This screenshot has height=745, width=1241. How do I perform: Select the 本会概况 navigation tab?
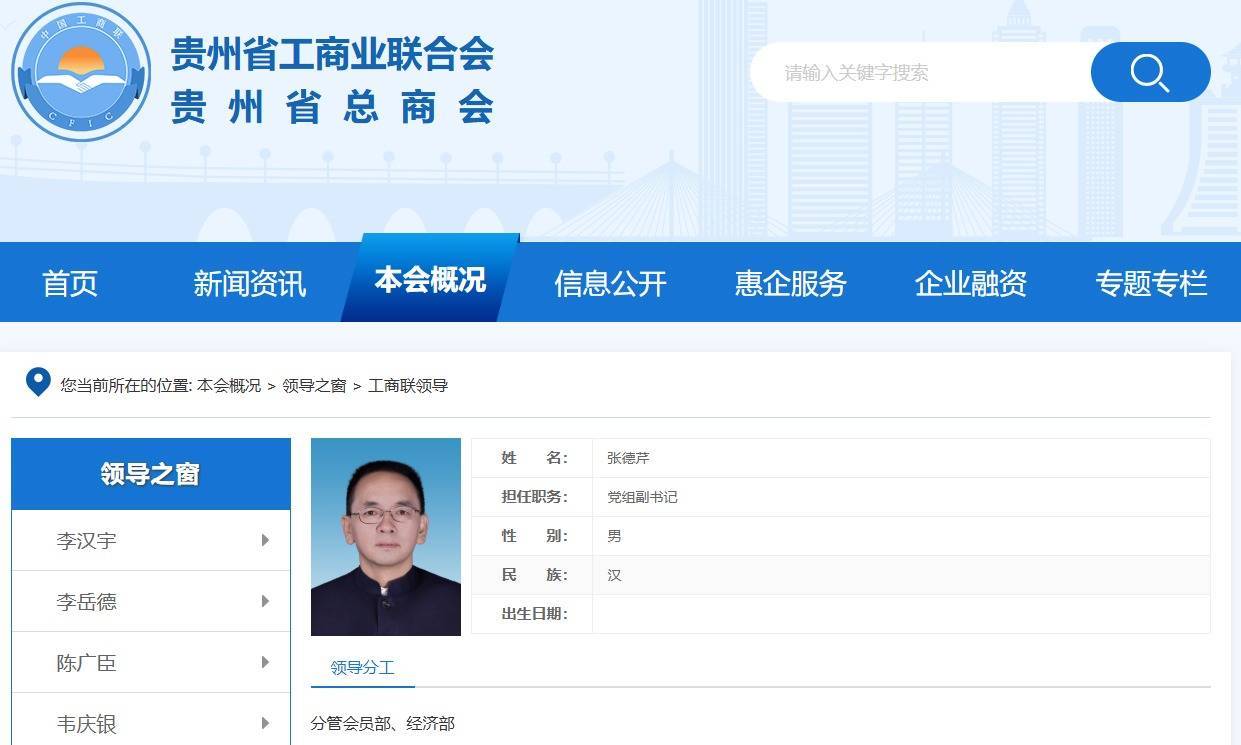[430, 280]
